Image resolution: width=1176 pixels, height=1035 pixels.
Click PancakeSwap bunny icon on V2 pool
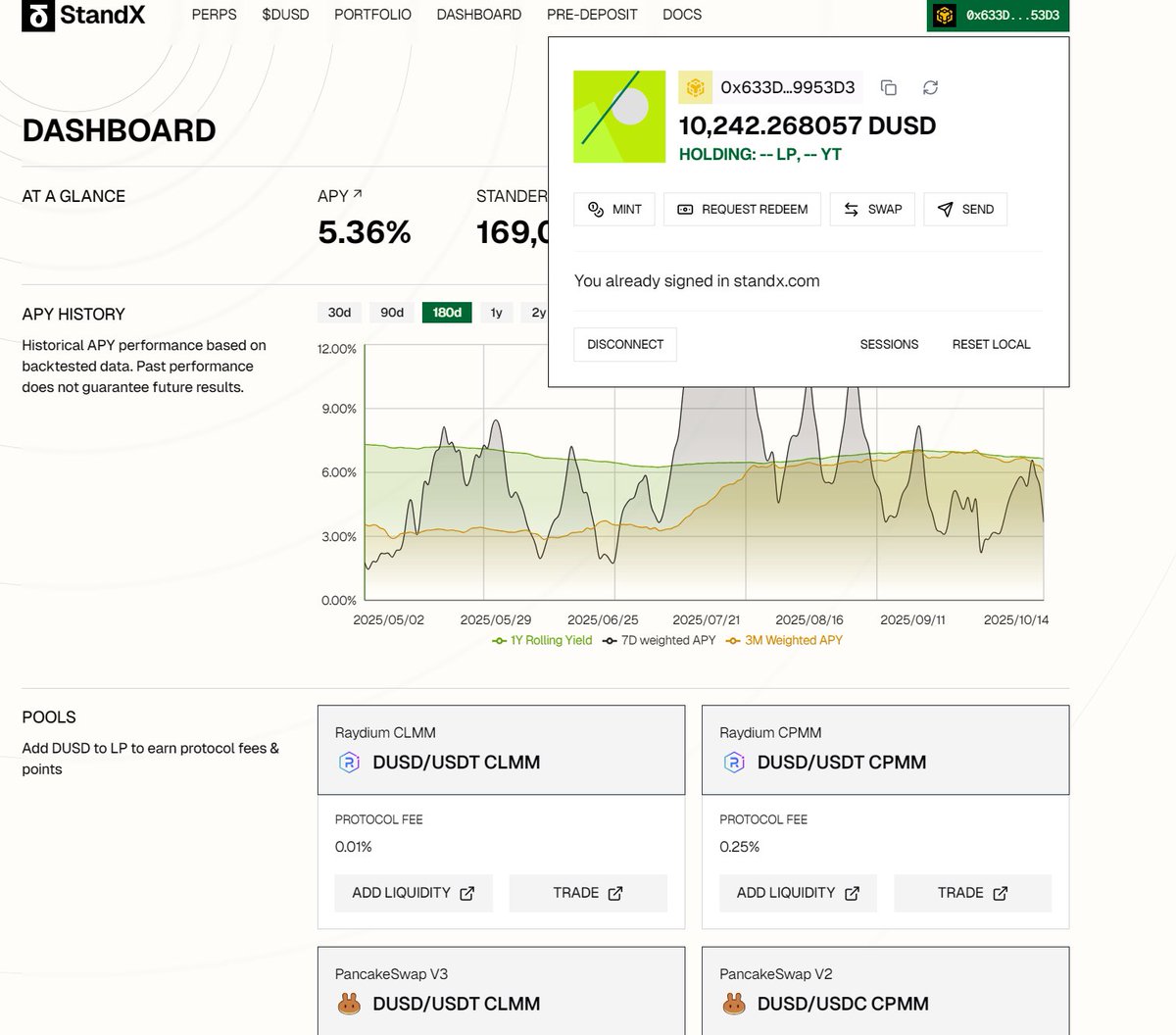pyautogui.click(x=734, y=1004)
